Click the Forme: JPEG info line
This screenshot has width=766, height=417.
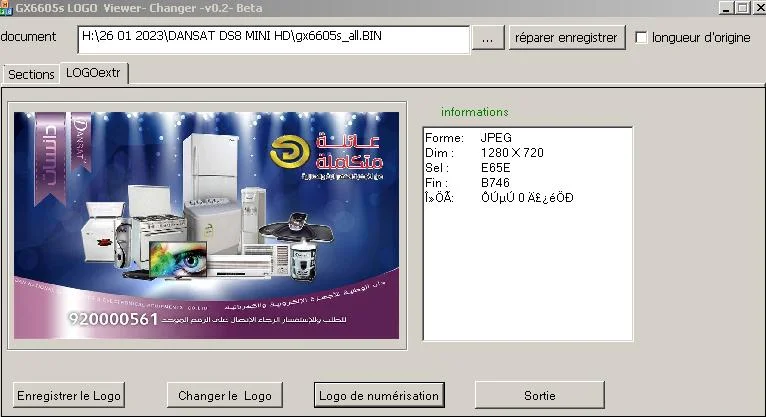click(468, 138)
